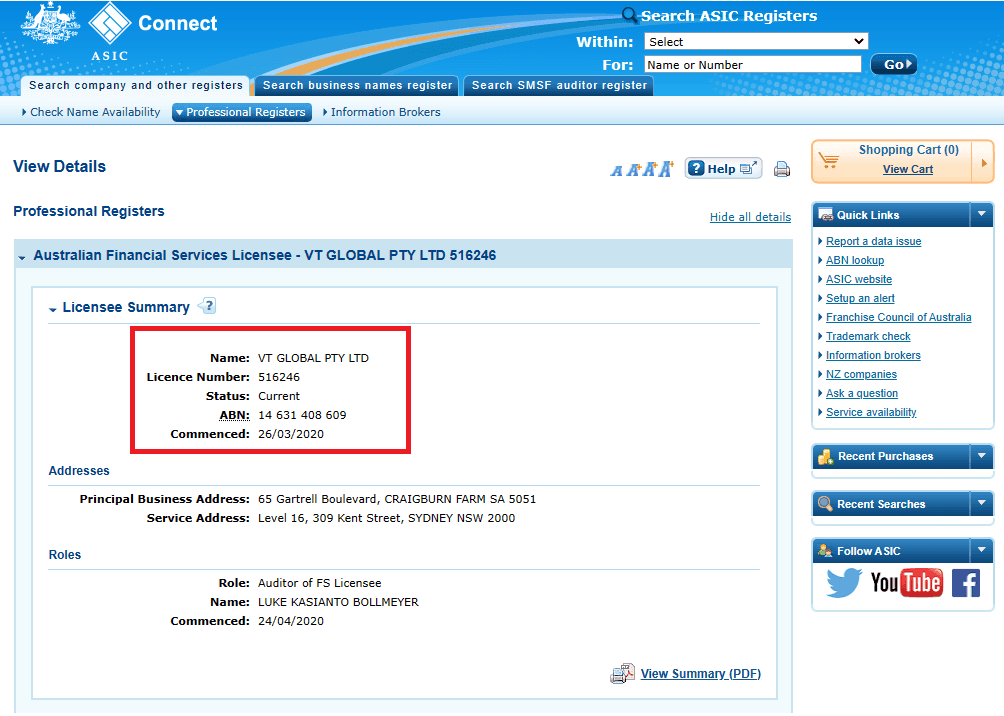Open the Within Select dropdown
1004x716 pixels.
pos(756,42)
